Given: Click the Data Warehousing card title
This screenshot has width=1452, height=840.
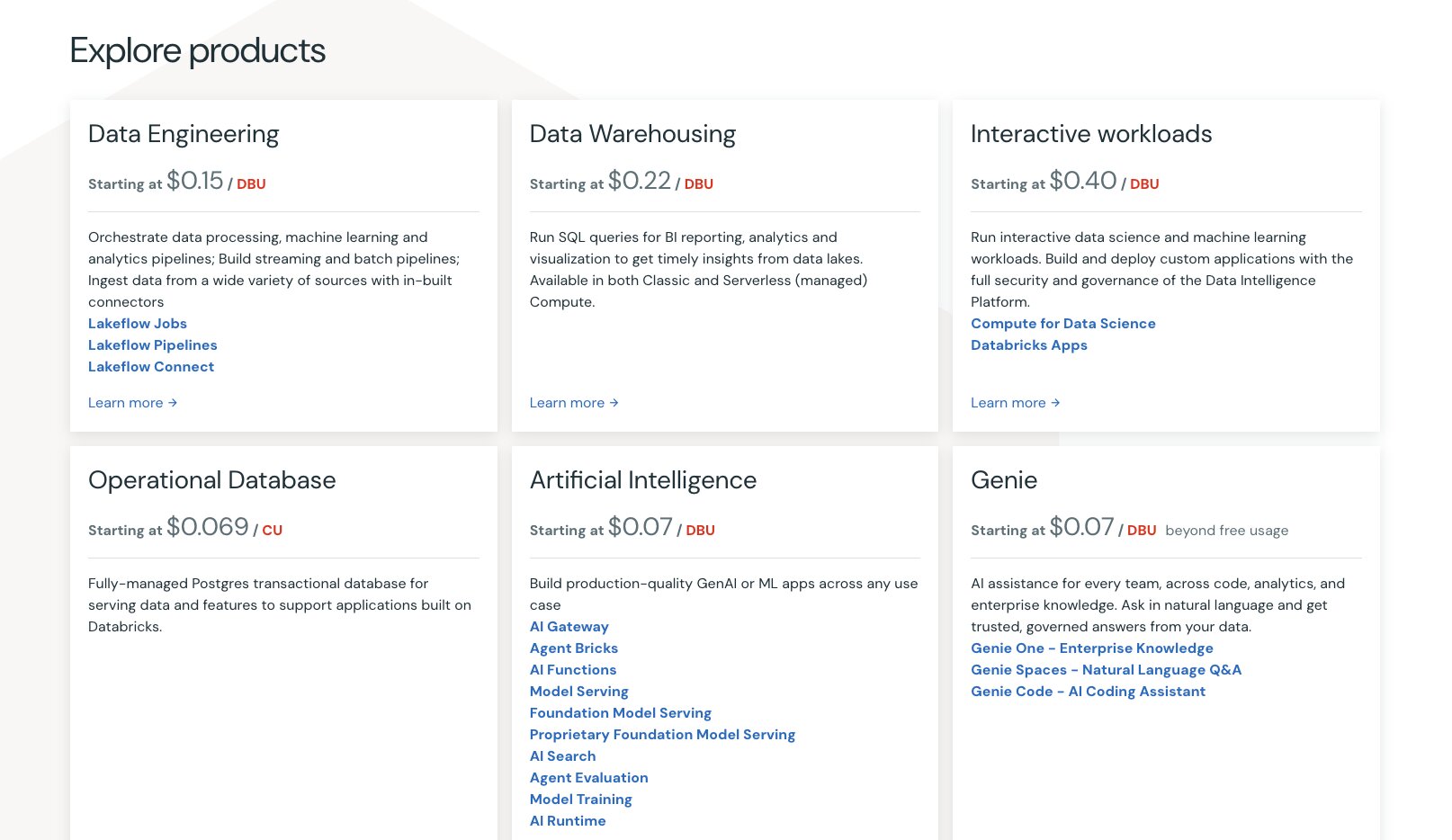Looking at the screenshot, I should point(632,134).
